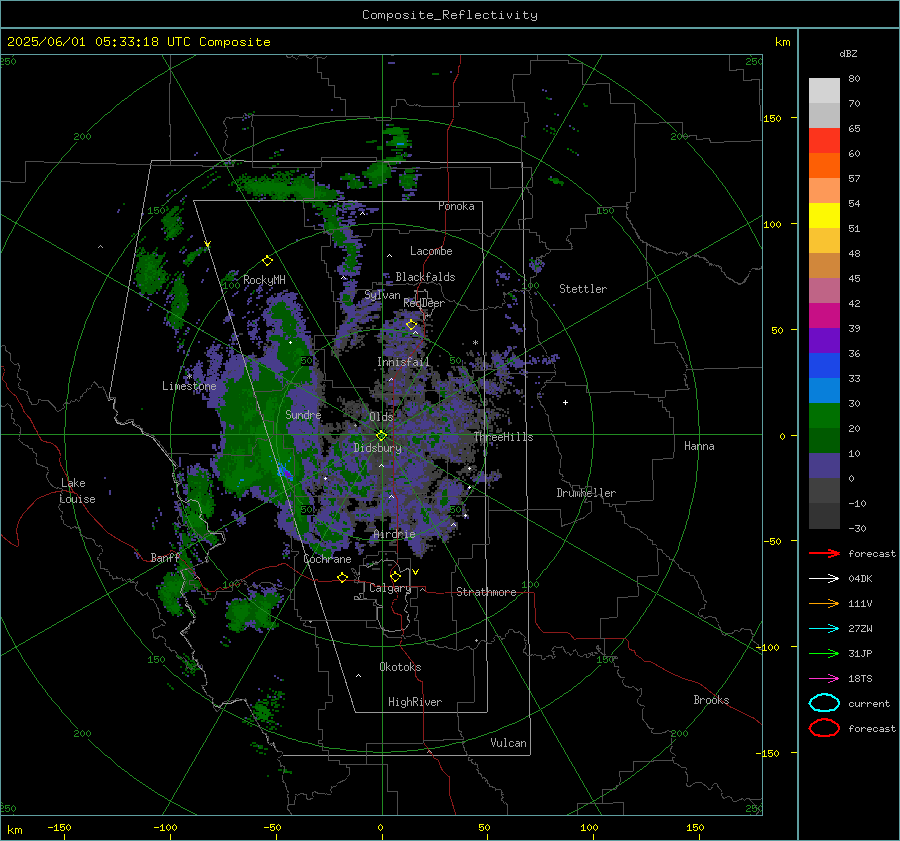Click the ThreeHills label
Screen dimensions: 900x841
pos(503,437)
